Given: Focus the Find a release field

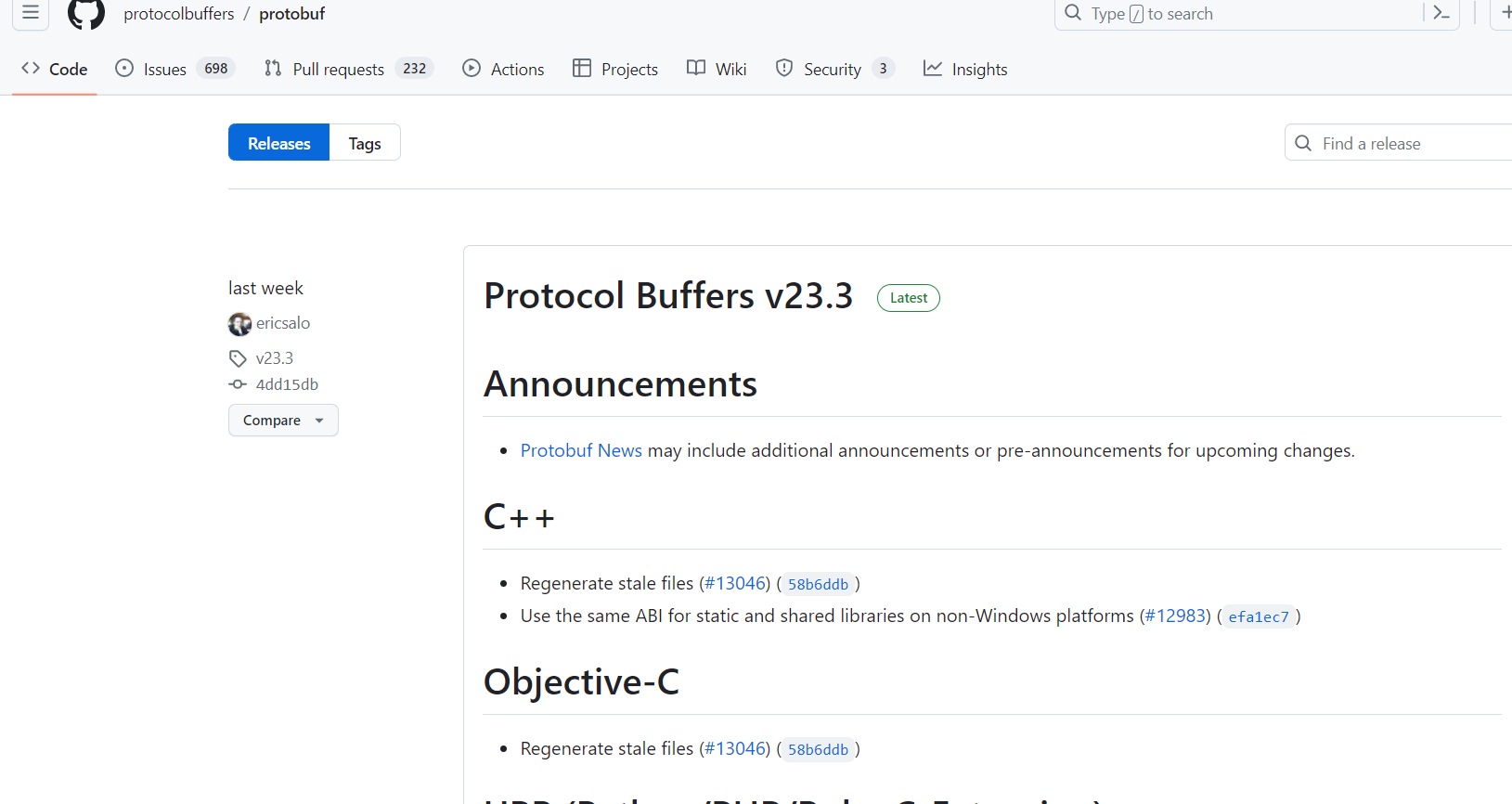Looking at the screenshot, I should 1398,143.
